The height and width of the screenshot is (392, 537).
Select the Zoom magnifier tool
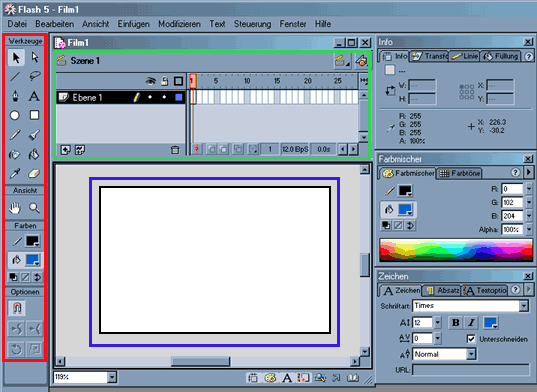[34, 207]
